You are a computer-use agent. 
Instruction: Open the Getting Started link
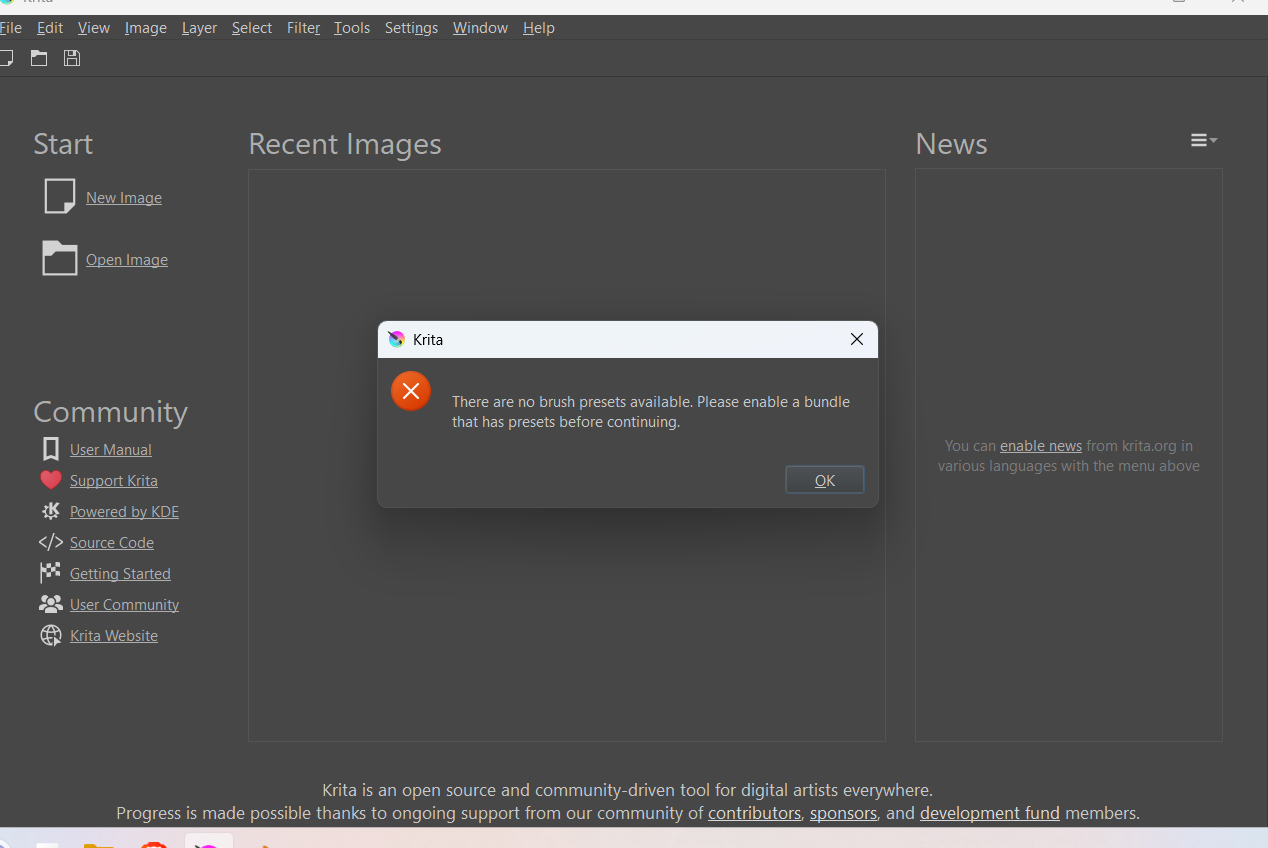coord(120,574)
